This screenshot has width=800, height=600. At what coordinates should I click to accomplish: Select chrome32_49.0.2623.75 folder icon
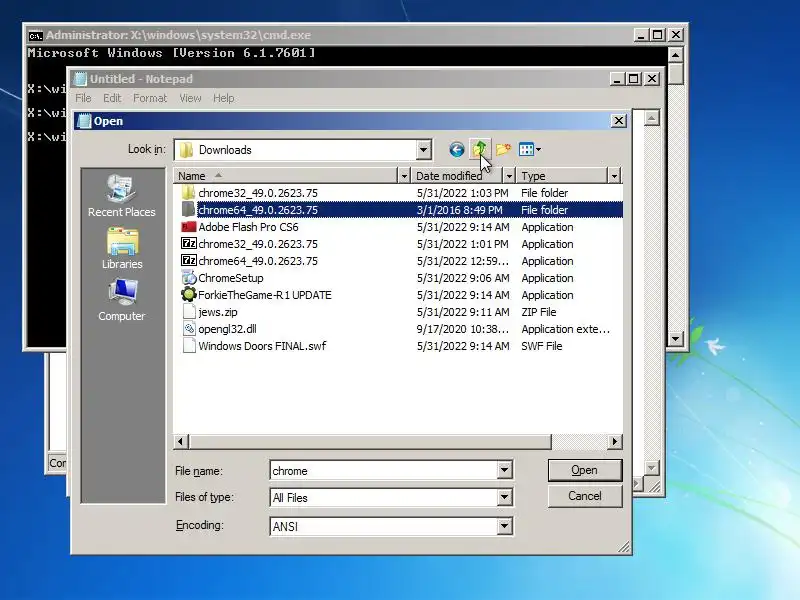pos(188,193)
